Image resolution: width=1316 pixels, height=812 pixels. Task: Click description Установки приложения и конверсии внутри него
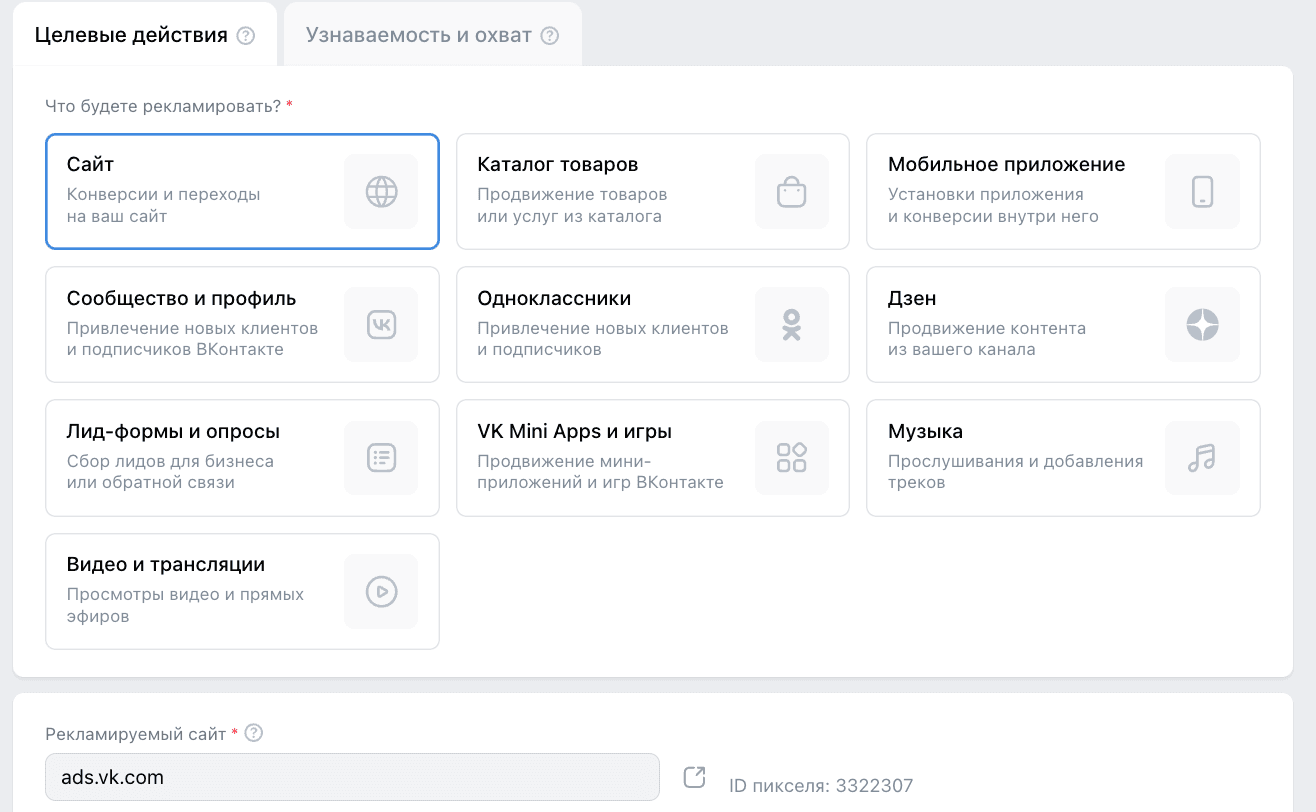(x=993, y=205)
